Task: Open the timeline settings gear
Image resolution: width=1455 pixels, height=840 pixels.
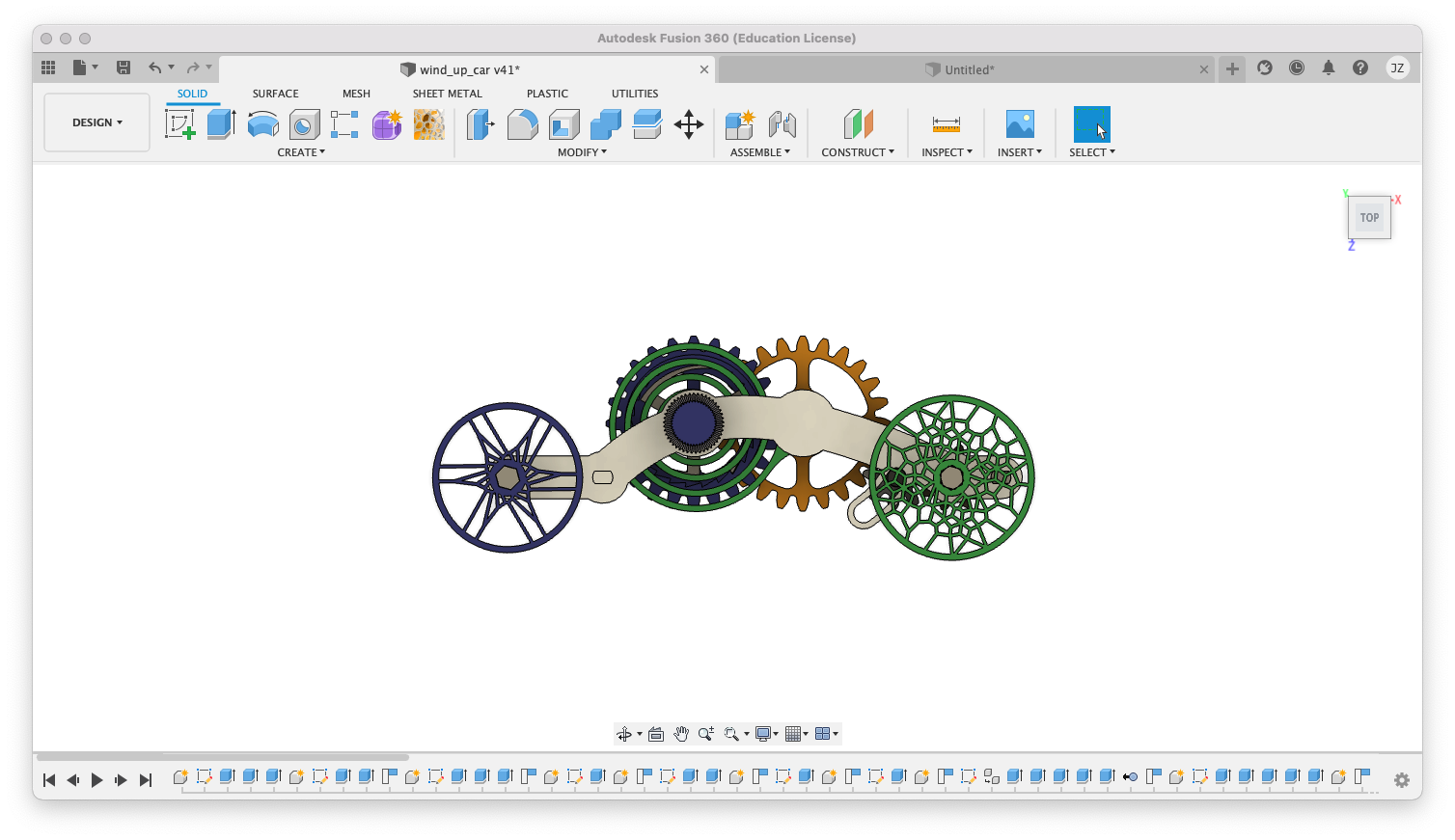Action: click(x=1402, y=780)
